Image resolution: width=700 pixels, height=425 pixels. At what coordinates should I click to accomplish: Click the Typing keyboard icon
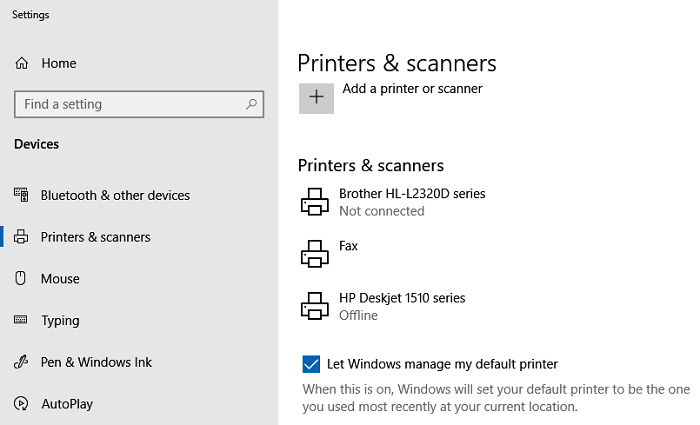pos(21,321)
